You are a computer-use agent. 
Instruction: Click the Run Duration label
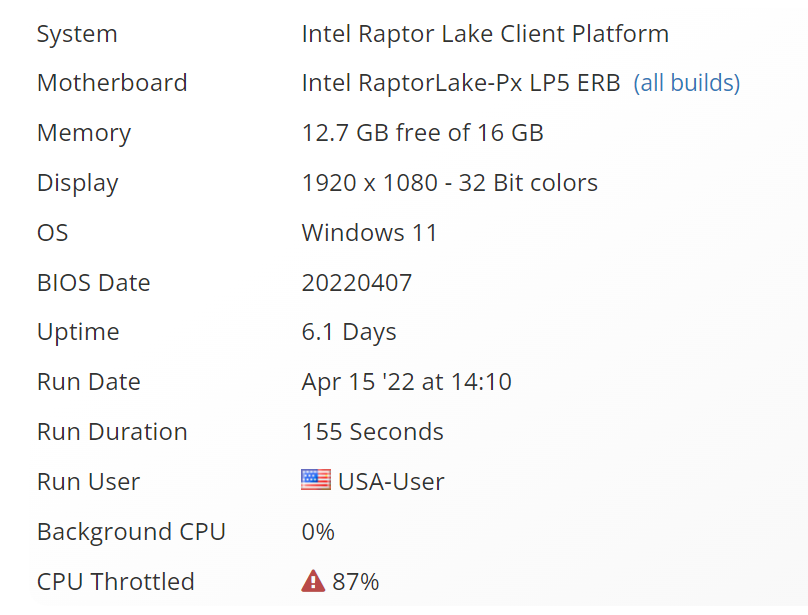[x=112, y=432]
